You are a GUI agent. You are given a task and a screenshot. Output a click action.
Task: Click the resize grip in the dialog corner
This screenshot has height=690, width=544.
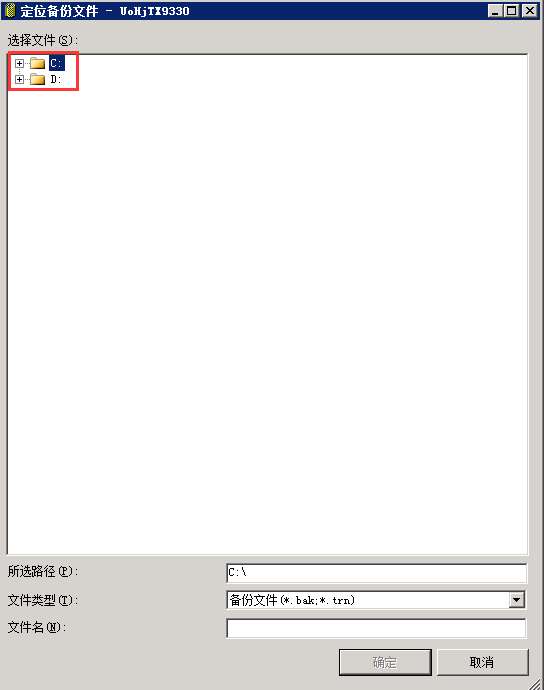(534, 684)
